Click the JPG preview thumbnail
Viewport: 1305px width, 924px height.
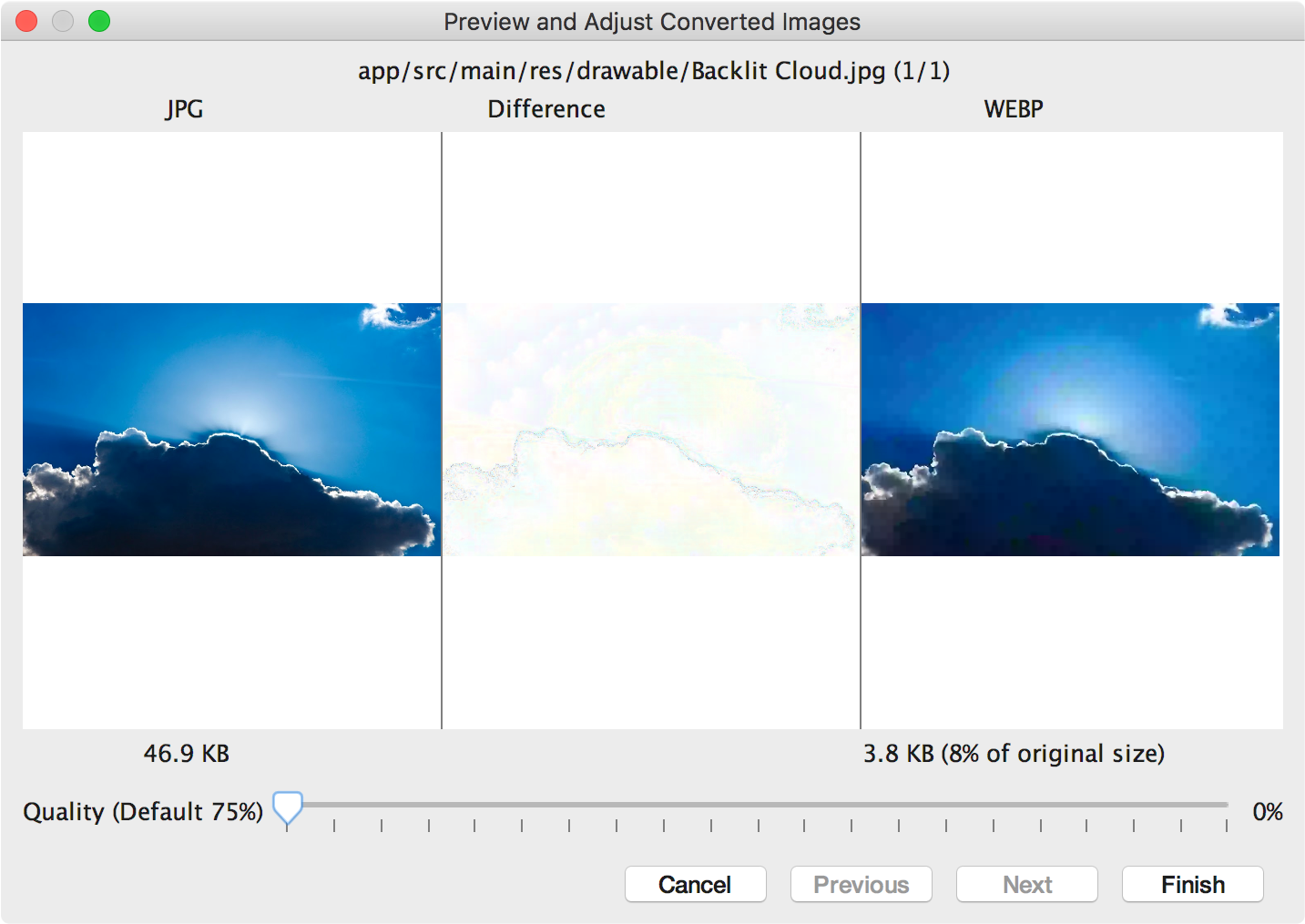tap(230, 428)
